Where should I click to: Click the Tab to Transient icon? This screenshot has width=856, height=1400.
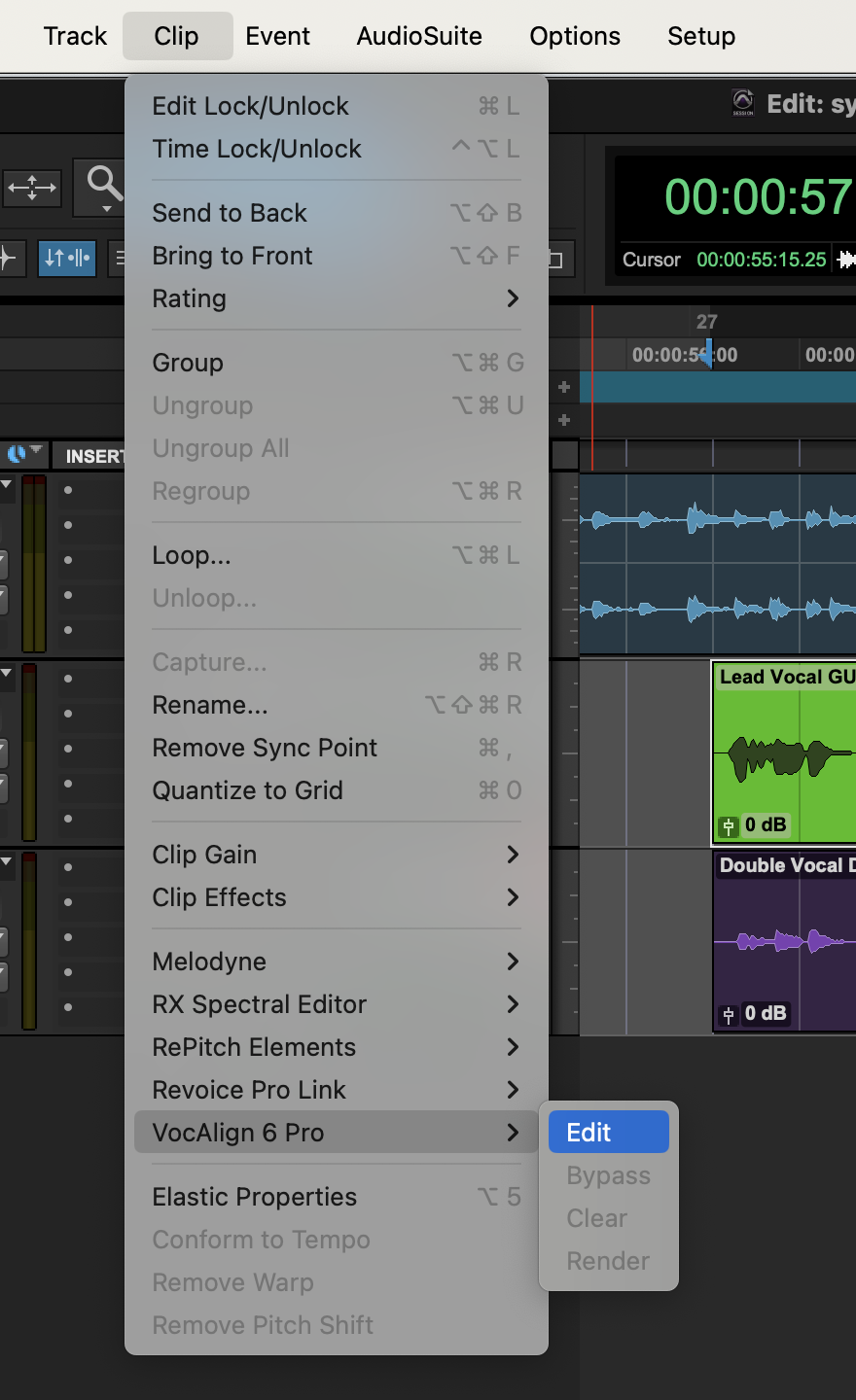[8, 260]
